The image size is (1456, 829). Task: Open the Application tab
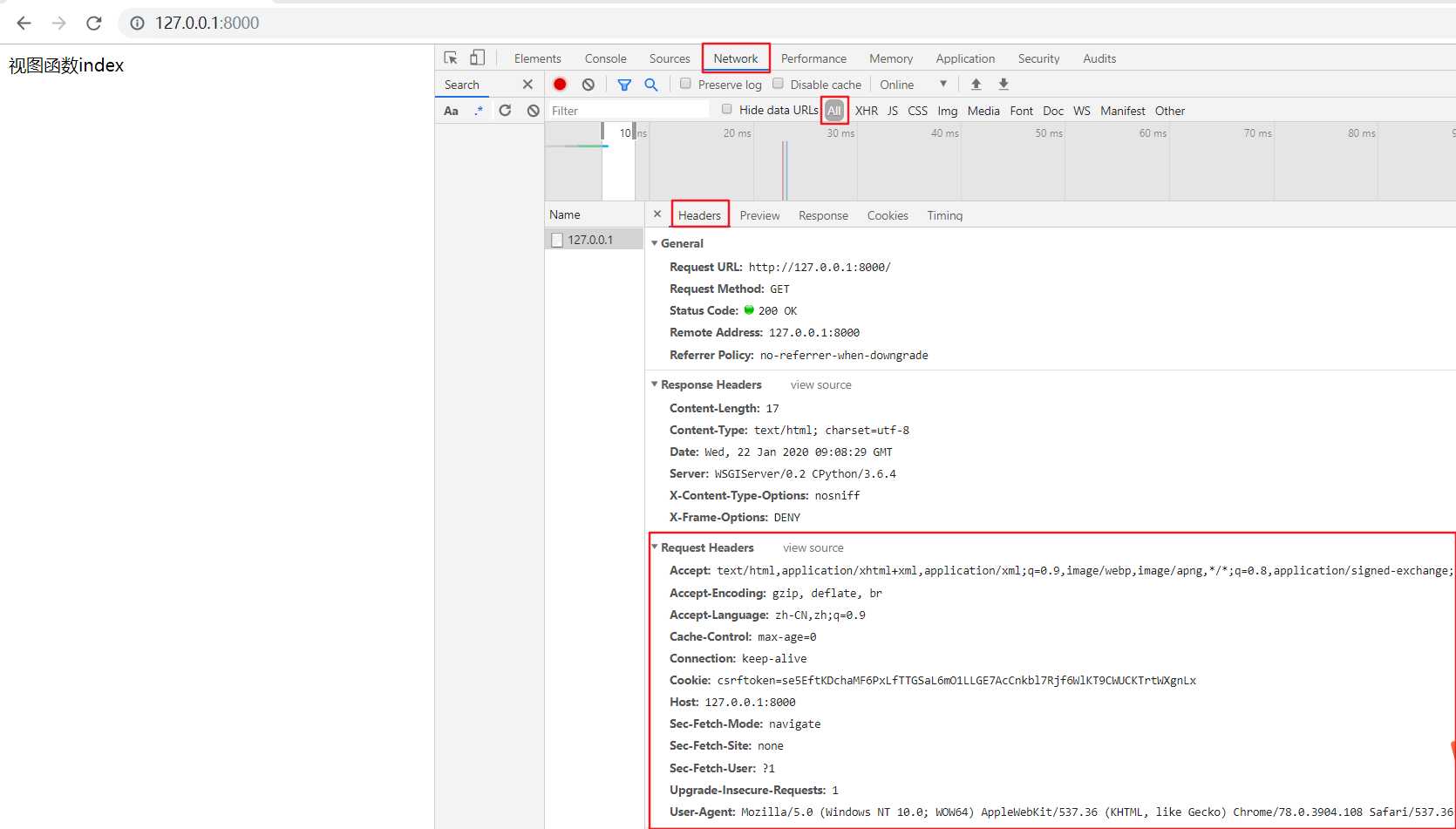click(x=965, y=58)
